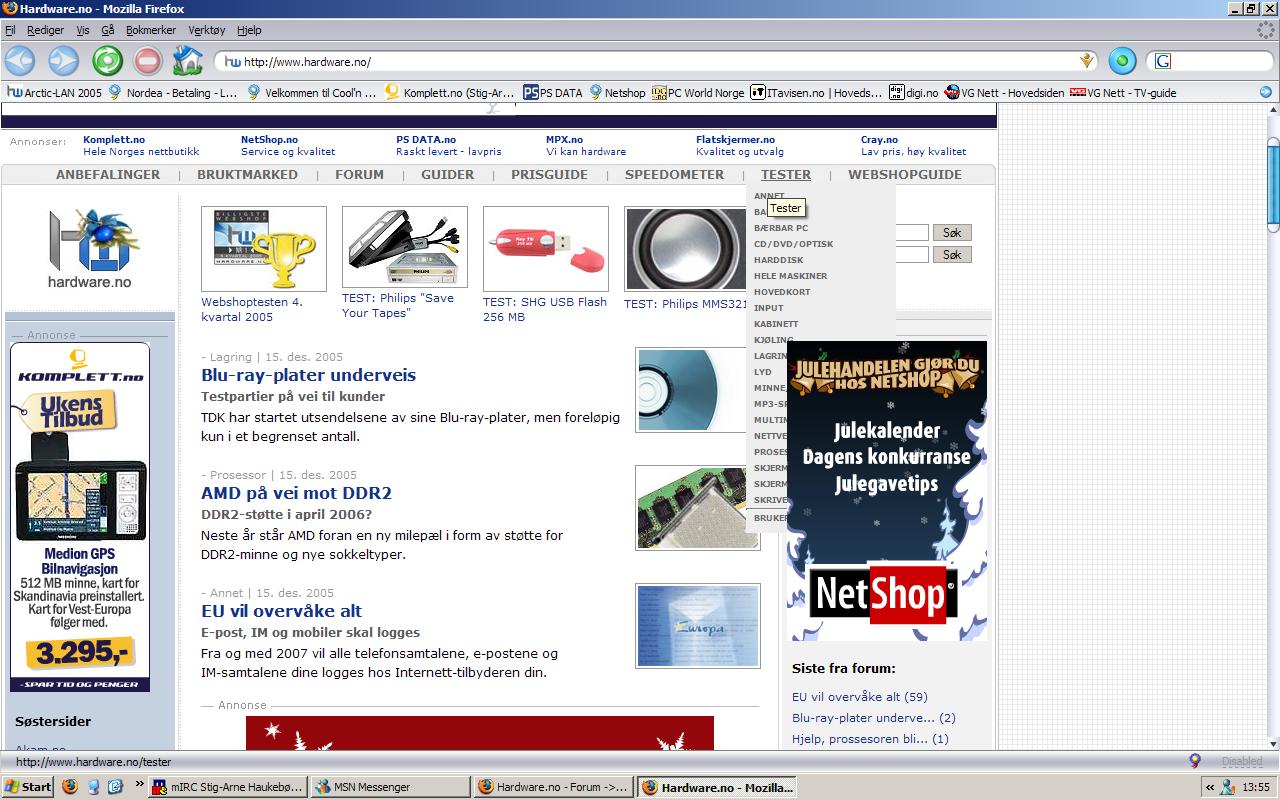Screen dimensions: 1280x800
Task: Click the URL address field
Action: click(x=655, y=61)
